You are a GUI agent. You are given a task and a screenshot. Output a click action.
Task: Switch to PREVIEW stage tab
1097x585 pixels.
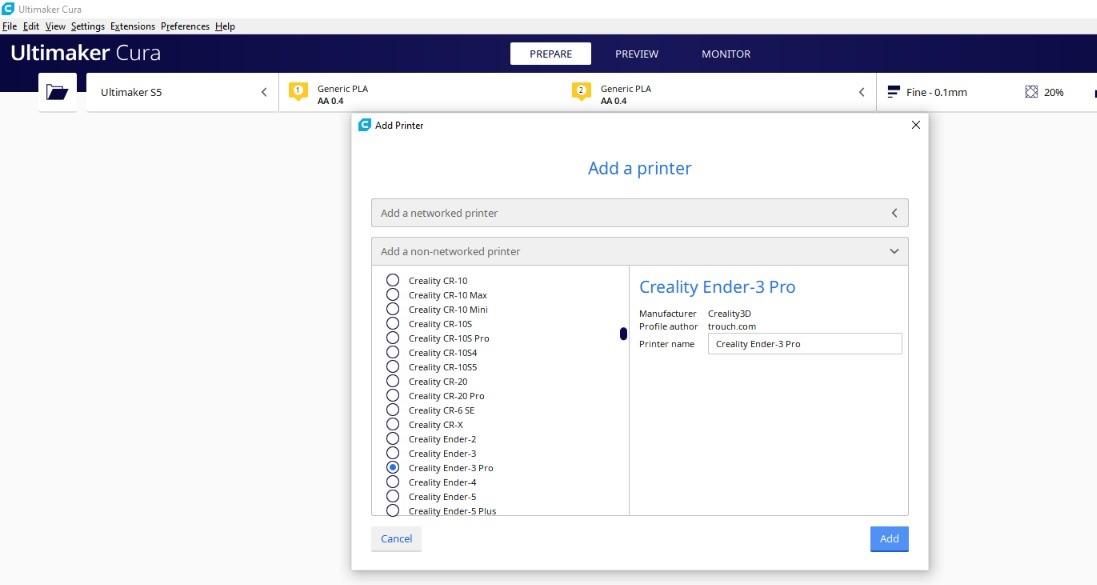tap(637, 54)
